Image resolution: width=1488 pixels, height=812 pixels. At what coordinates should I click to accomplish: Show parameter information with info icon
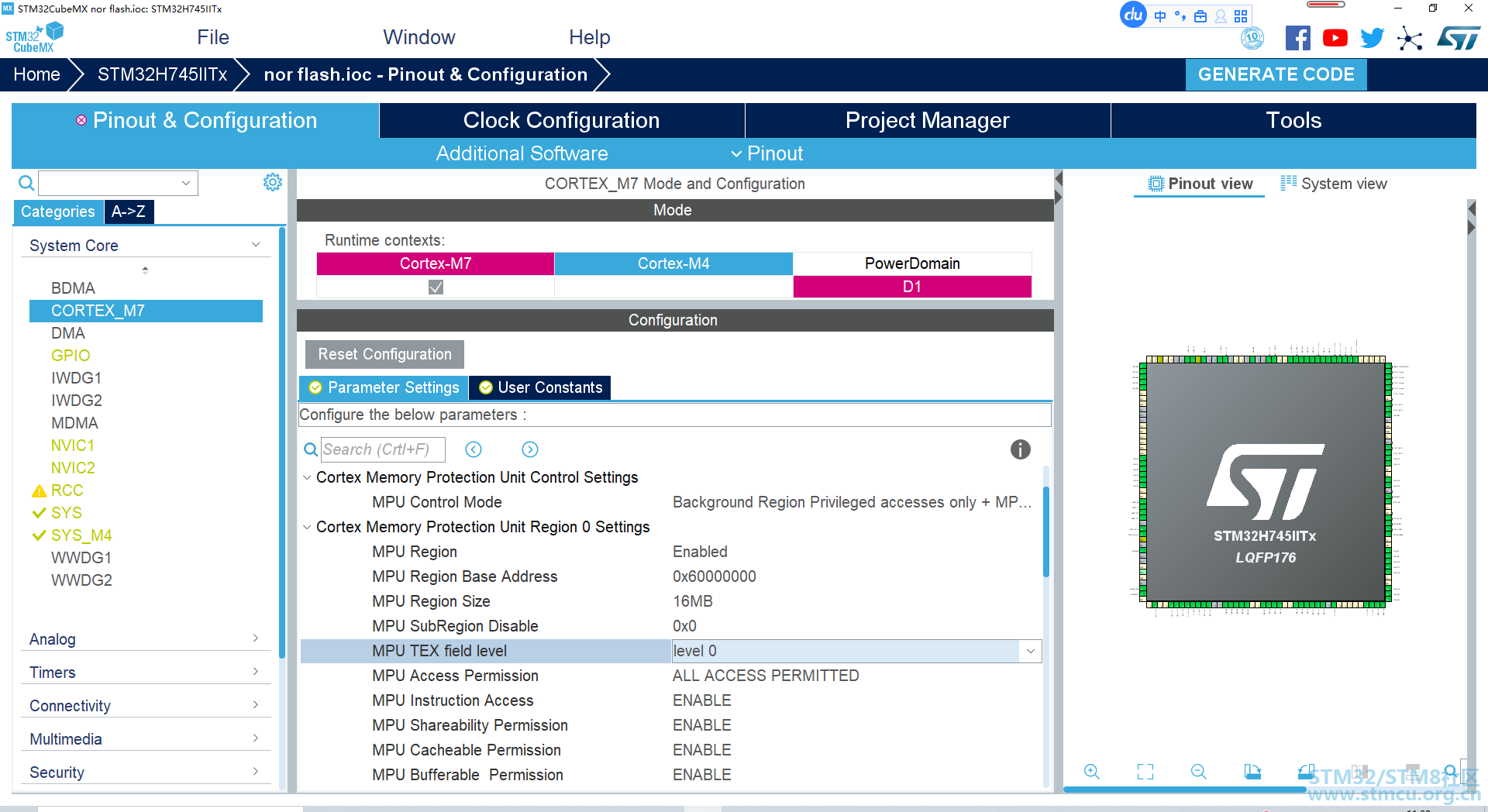(1021, 449)
